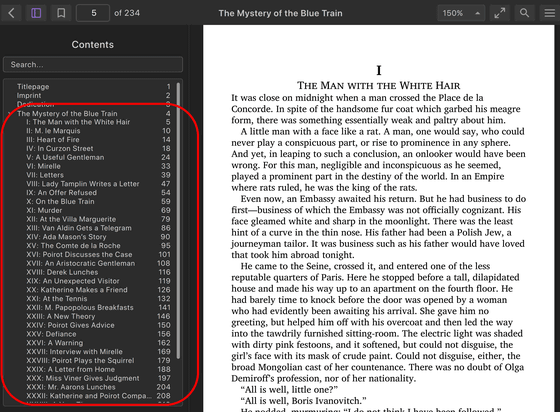The image size is (560, 412).
Task: Click the contents list vertical scrollbar
Action: pos(178,221)
